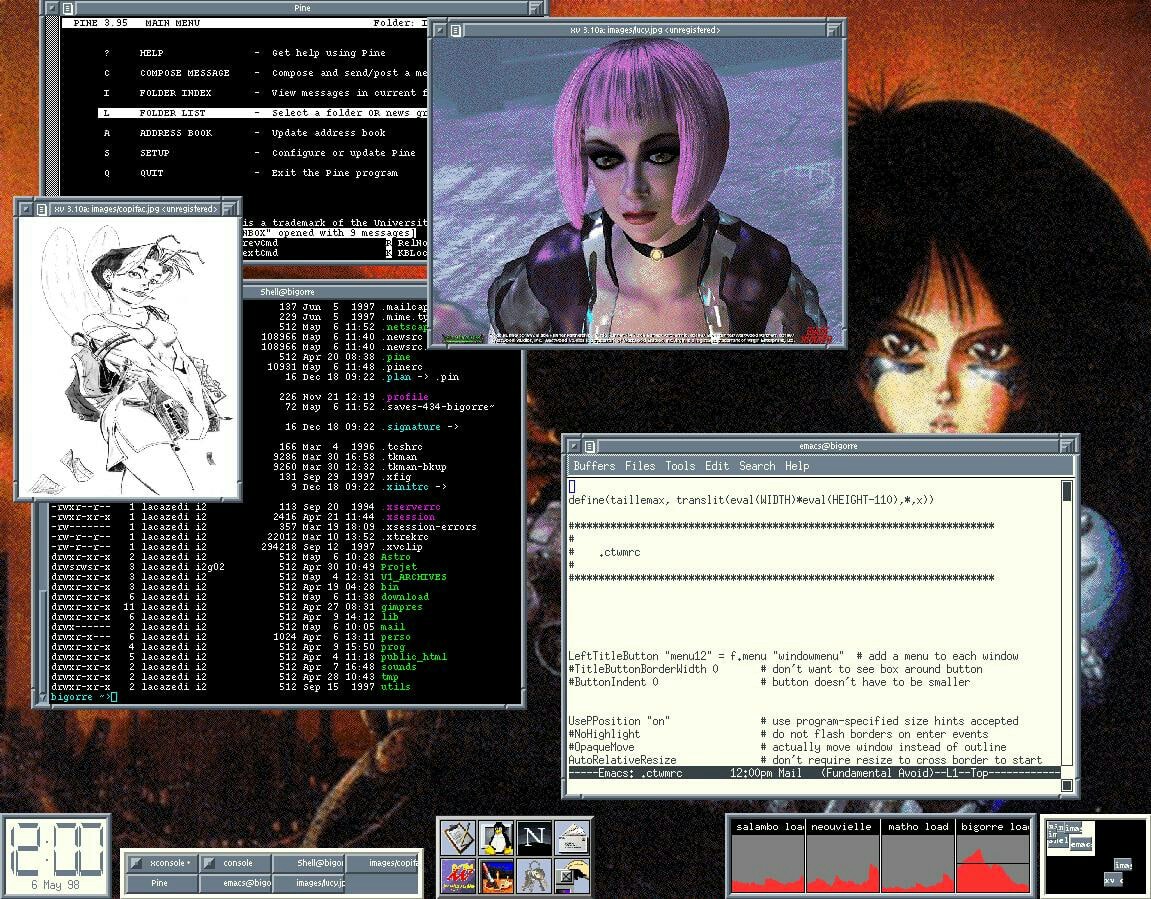Image resolution: width=1151 pixels, height=899 pixels.
Task: Launch Netscape from the N icon
Action: point(534,837)
